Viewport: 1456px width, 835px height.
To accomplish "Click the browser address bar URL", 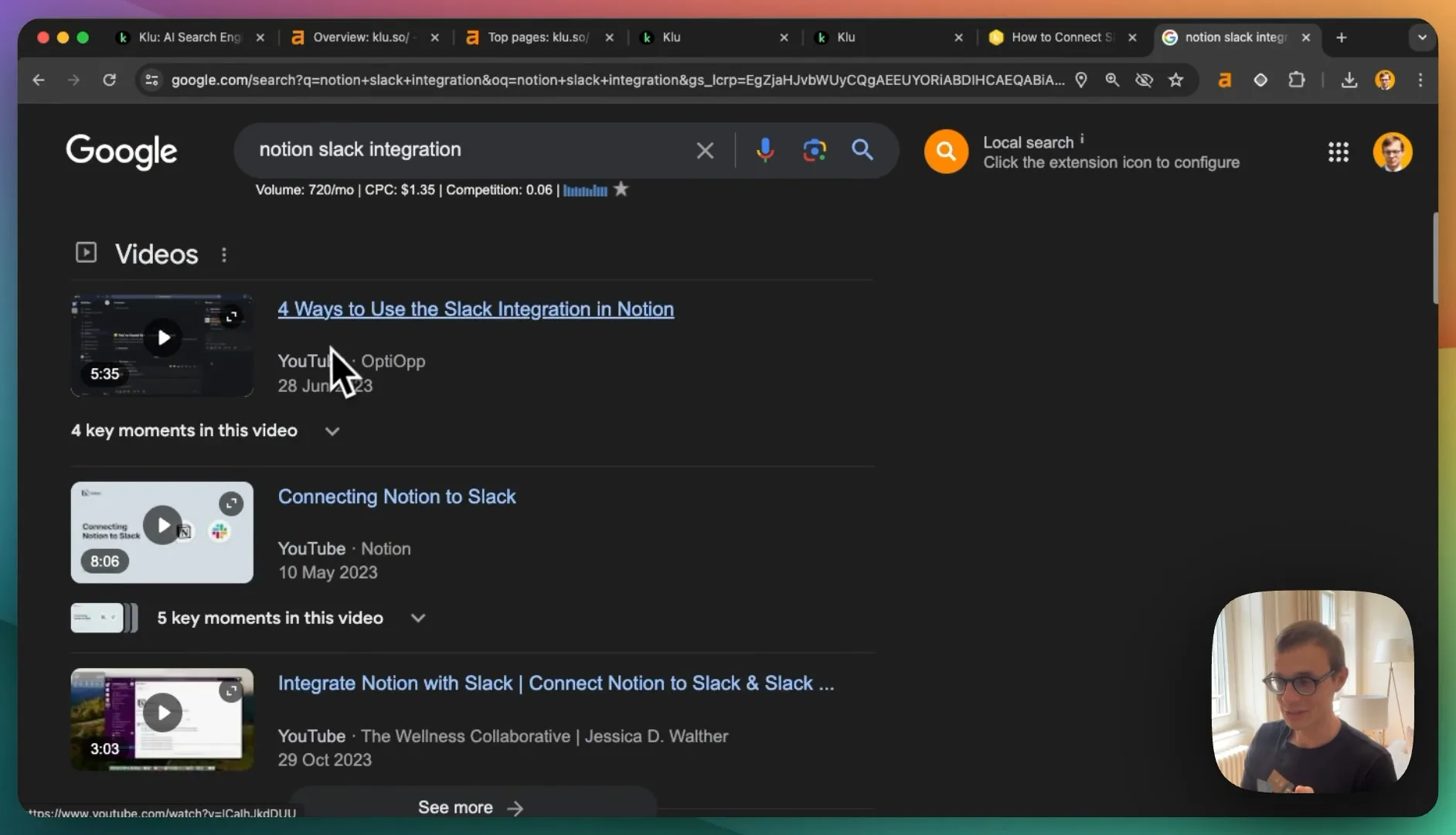I will (617, 80).
